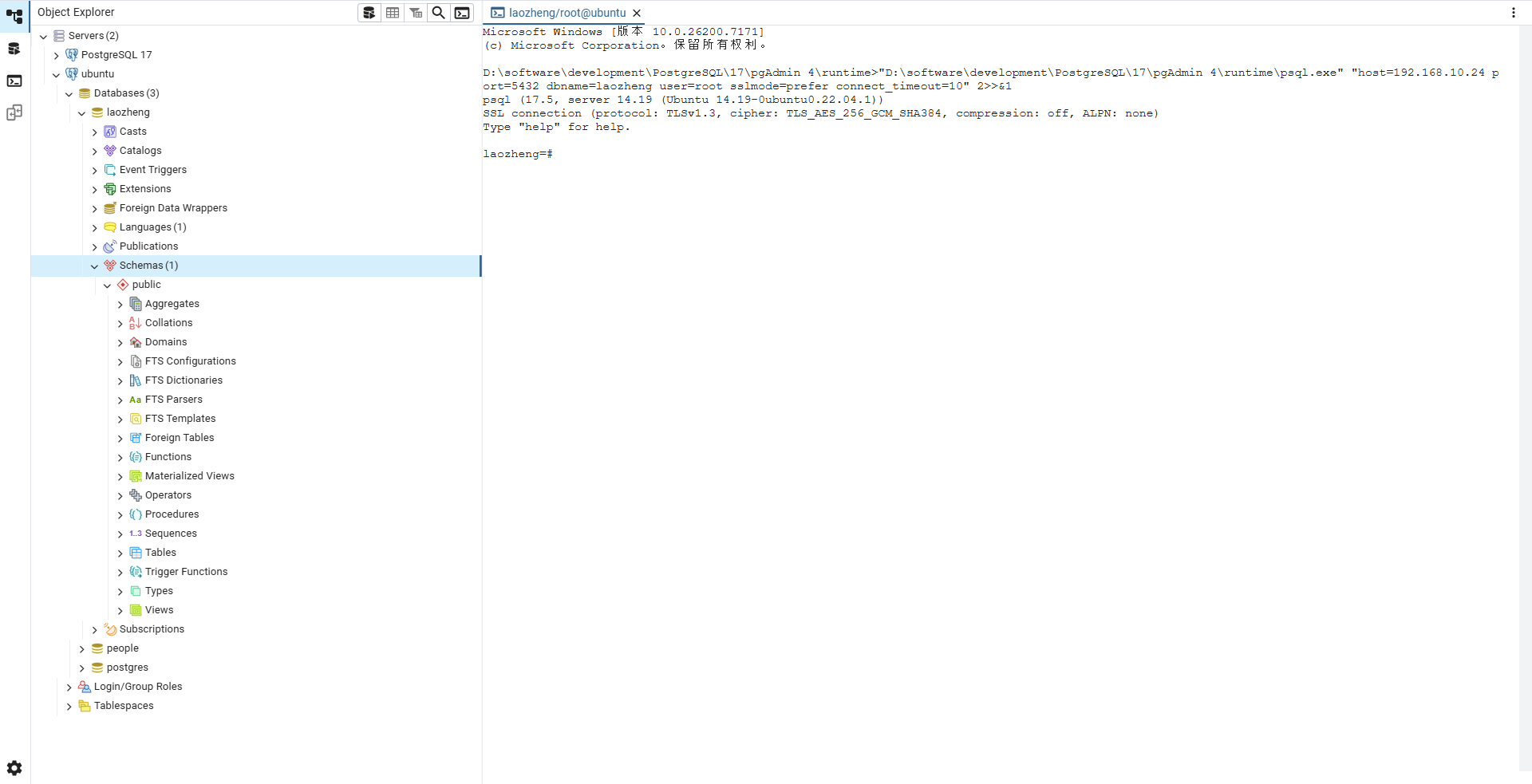Open Search Objects magnifier icon

(x=439, y=13)
